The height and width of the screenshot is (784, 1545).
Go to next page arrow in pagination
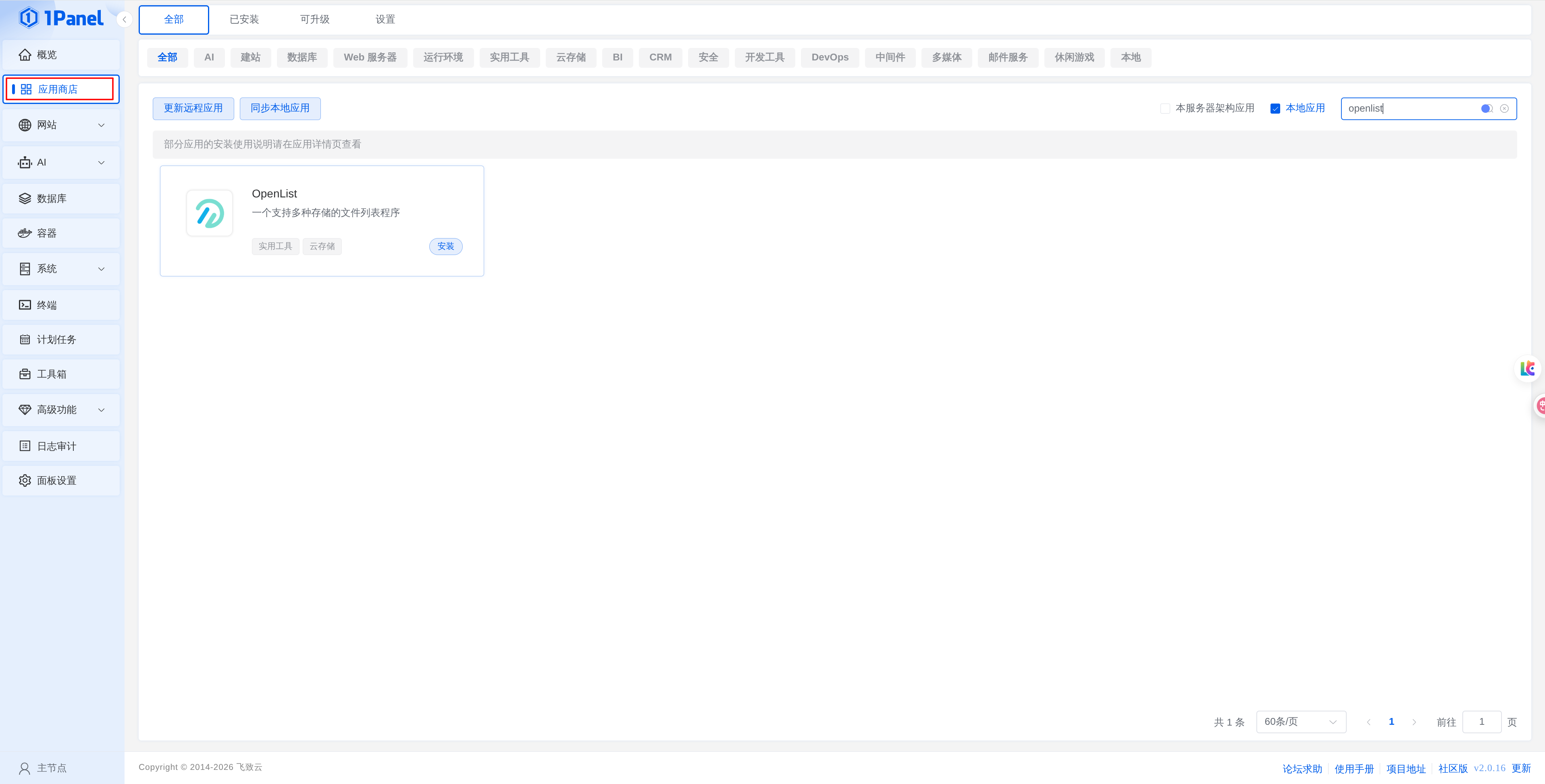(x=1414, y=722)
